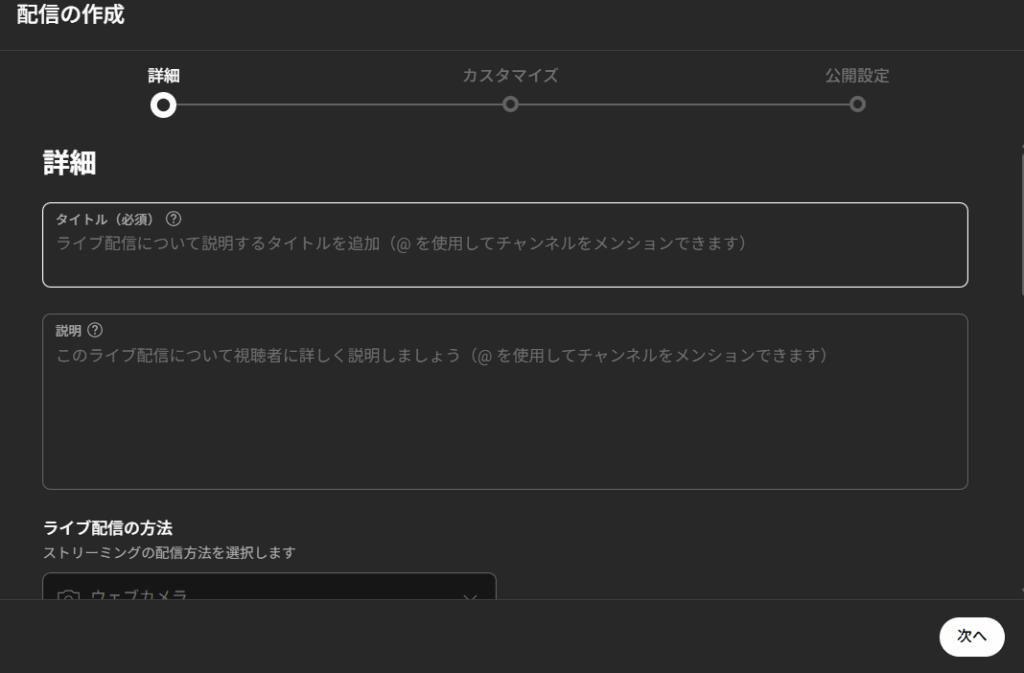Go to 詳細 step label
1024x673 pixels.
click(x=163, y=76)
